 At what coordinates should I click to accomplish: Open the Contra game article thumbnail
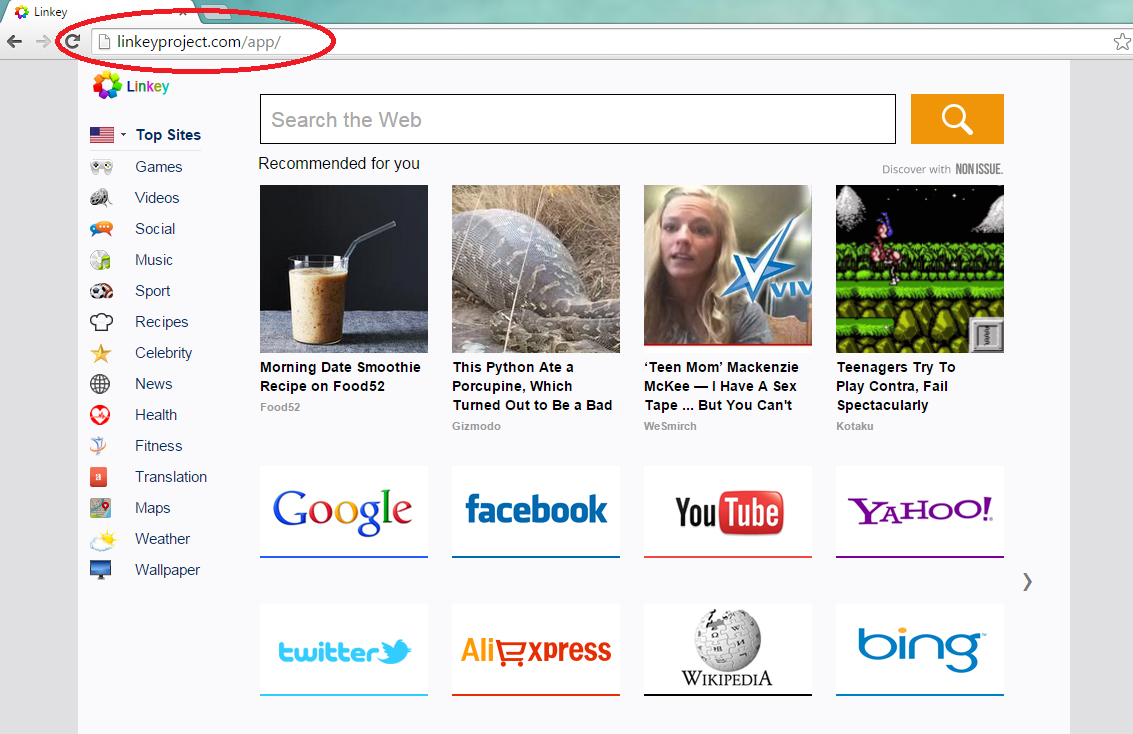[x=920, y=269]
